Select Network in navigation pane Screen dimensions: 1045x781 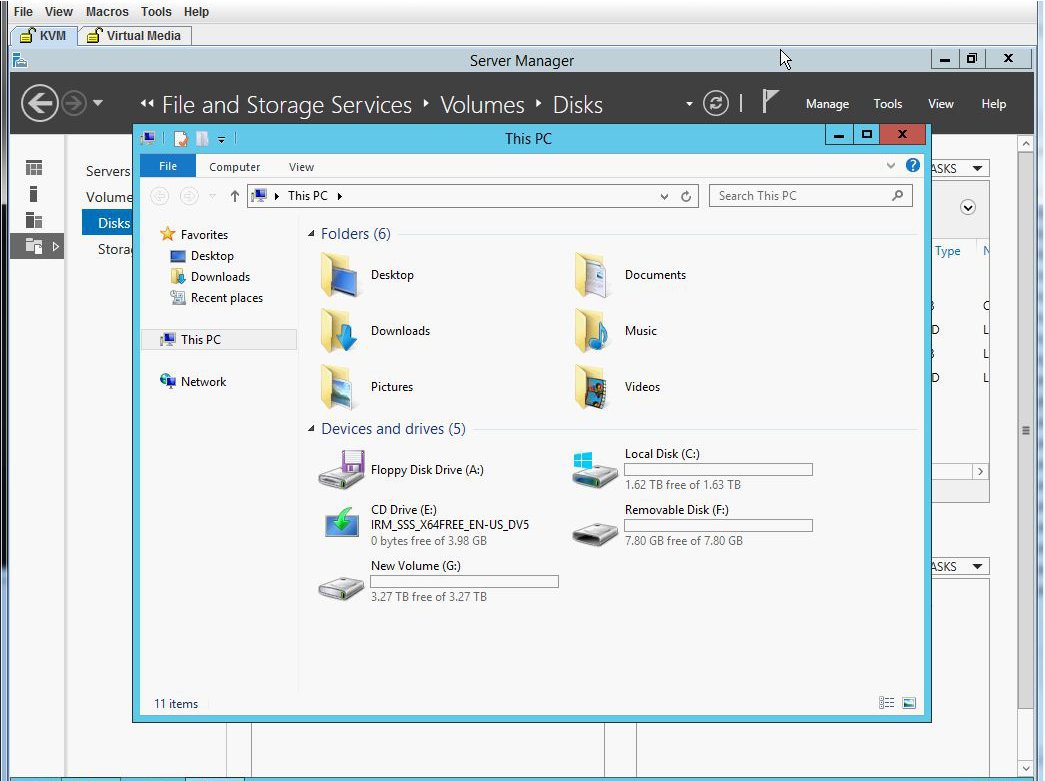(193, 381)
